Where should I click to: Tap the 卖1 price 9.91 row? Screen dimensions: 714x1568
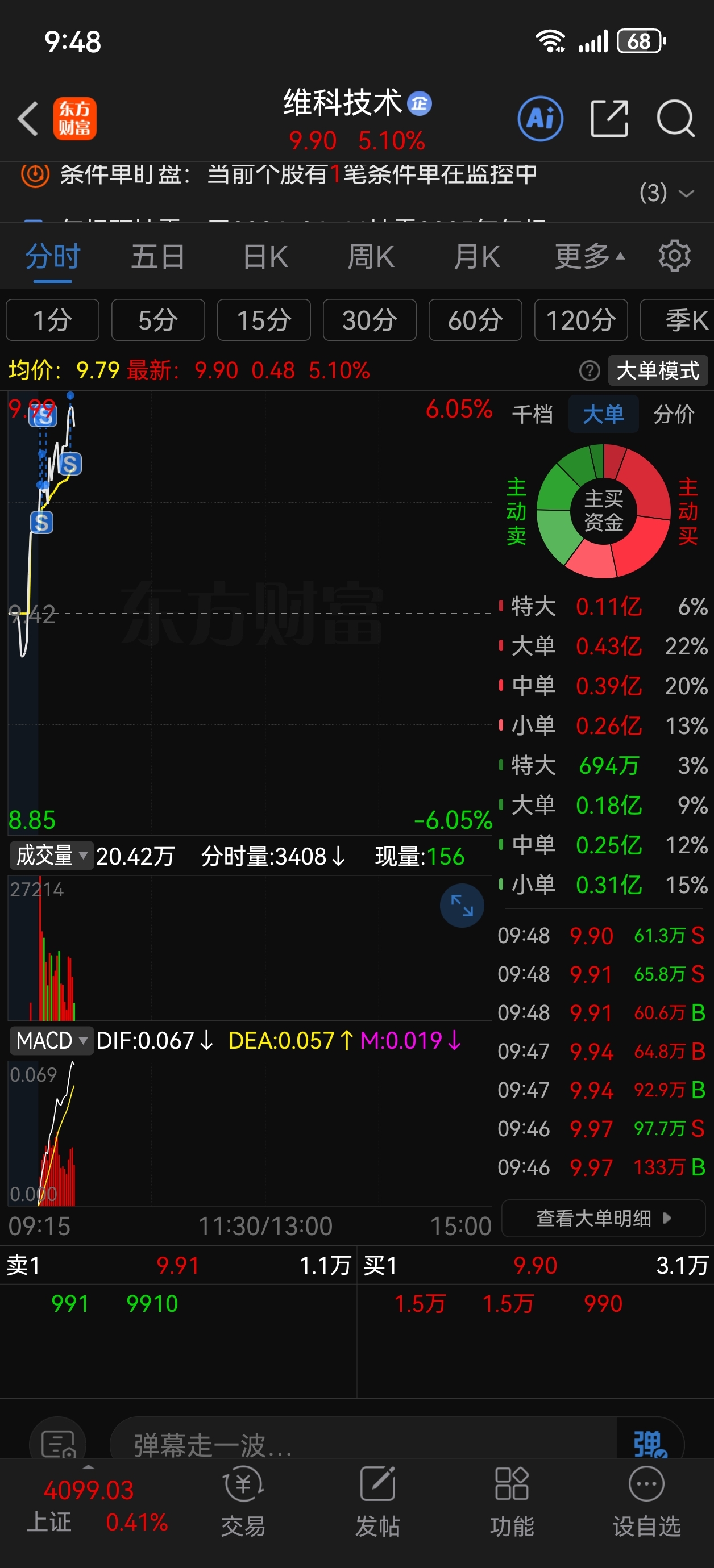pyautogui.click(x=178, y=1266)
